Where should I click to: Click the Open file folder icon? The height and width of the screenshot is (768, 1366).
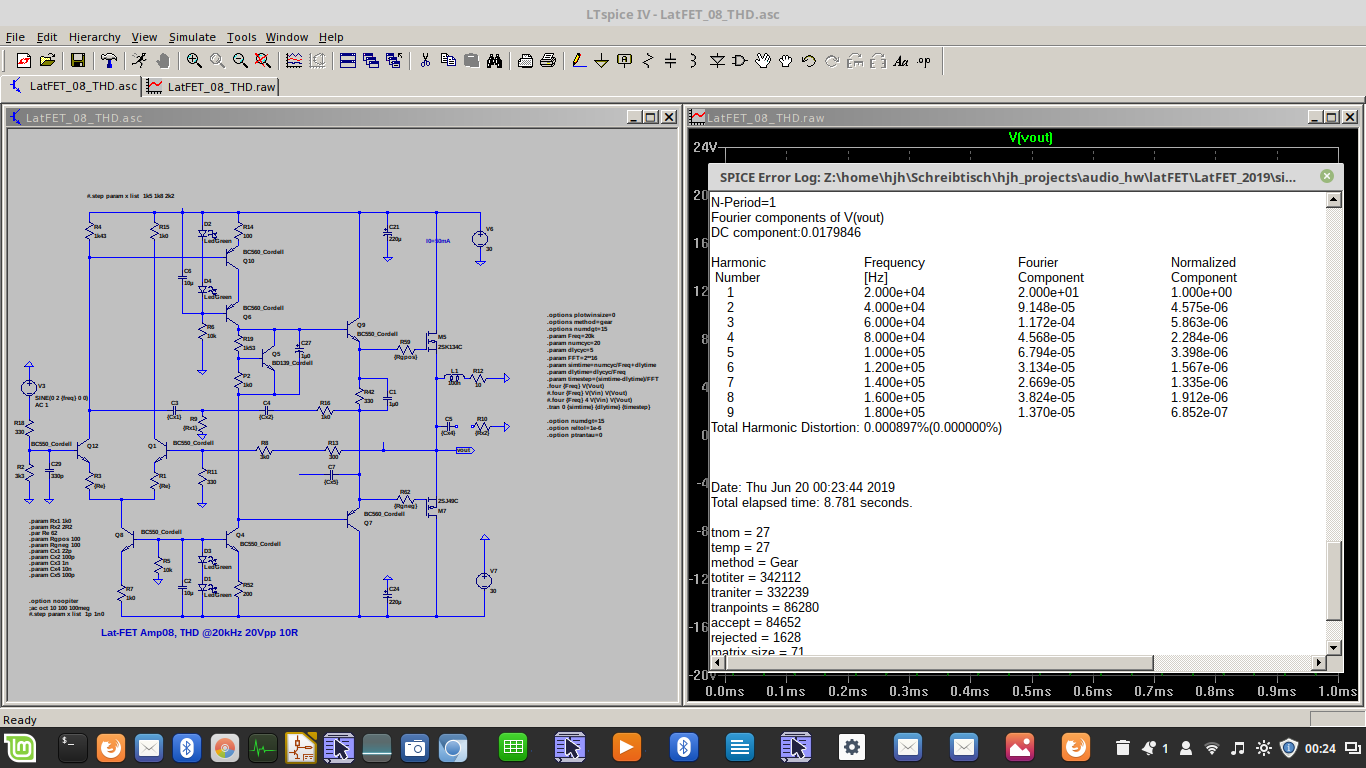tap(47, 61)
